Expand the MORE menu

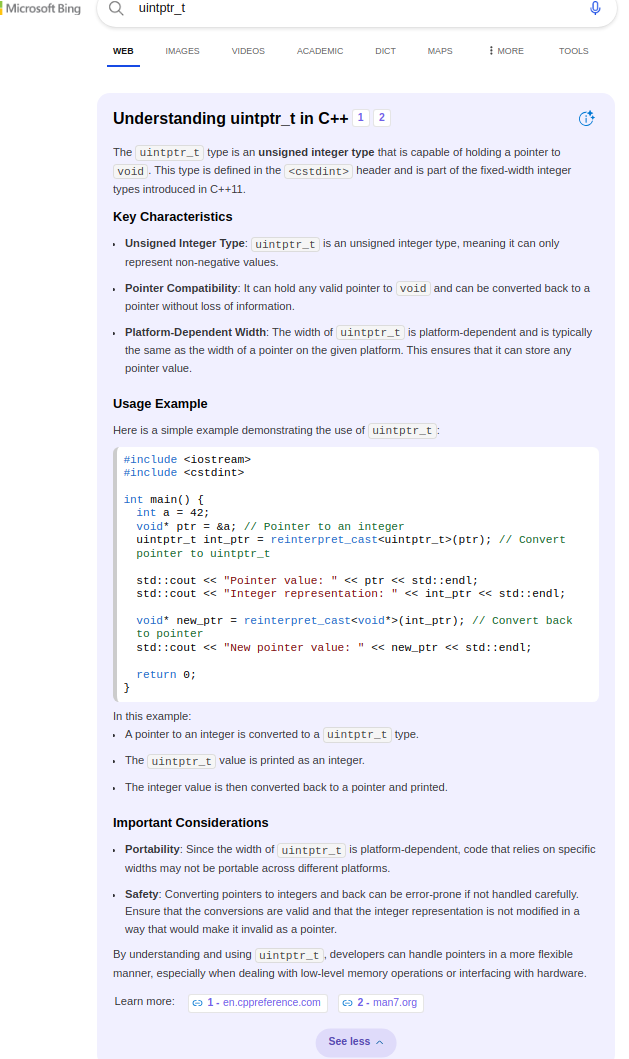506,51
